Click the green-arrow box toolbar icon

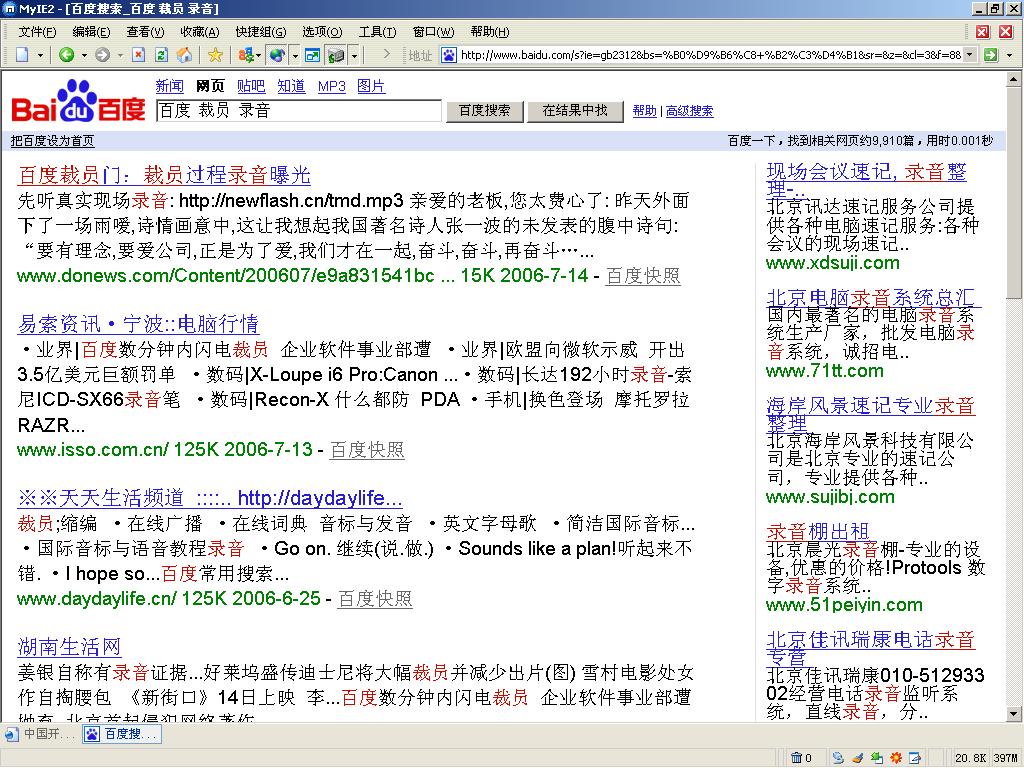(x=336, y=55)
